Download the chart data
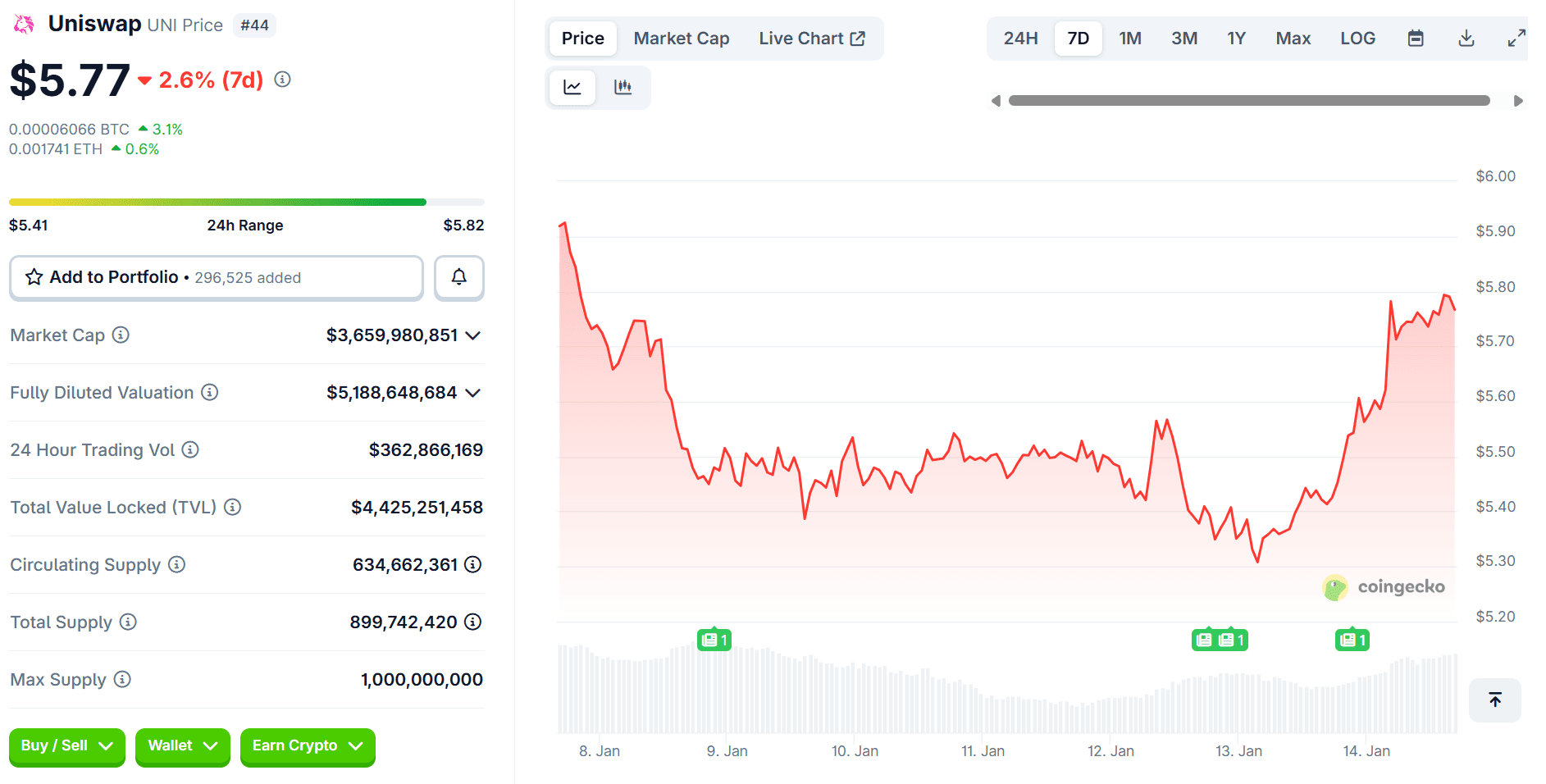Screen dimensions: 1546x784 coord(1466,39)
